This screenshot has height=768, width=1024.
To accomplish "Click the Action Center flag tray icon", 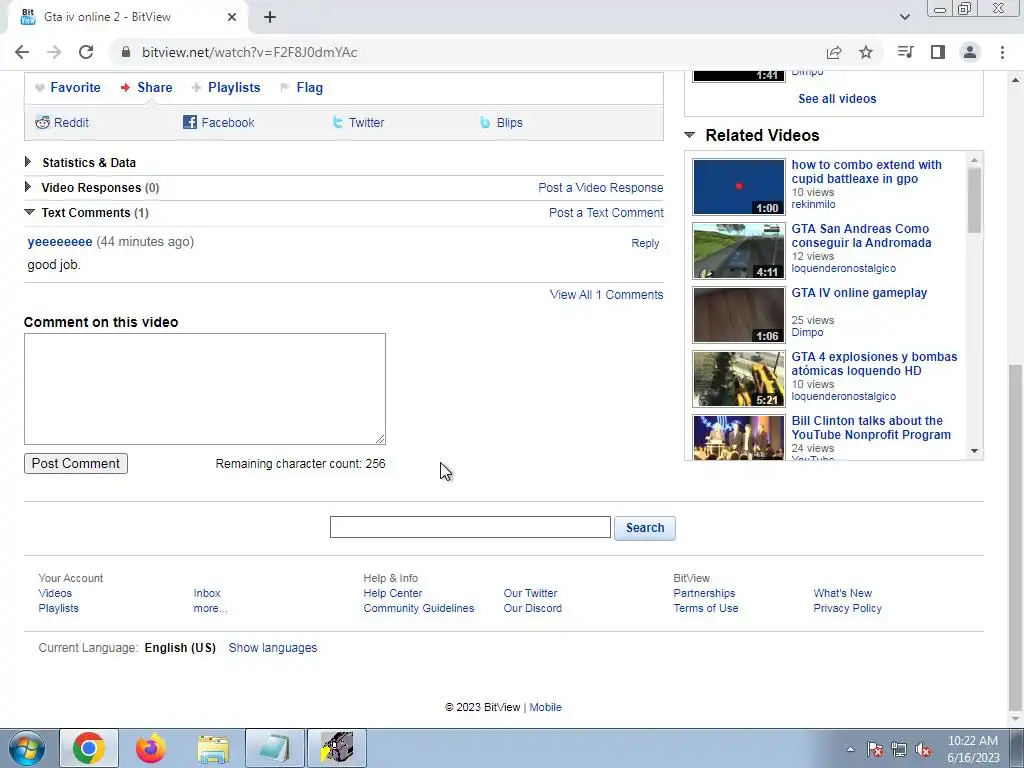I will pyautogui.click(x=875, y=750).
